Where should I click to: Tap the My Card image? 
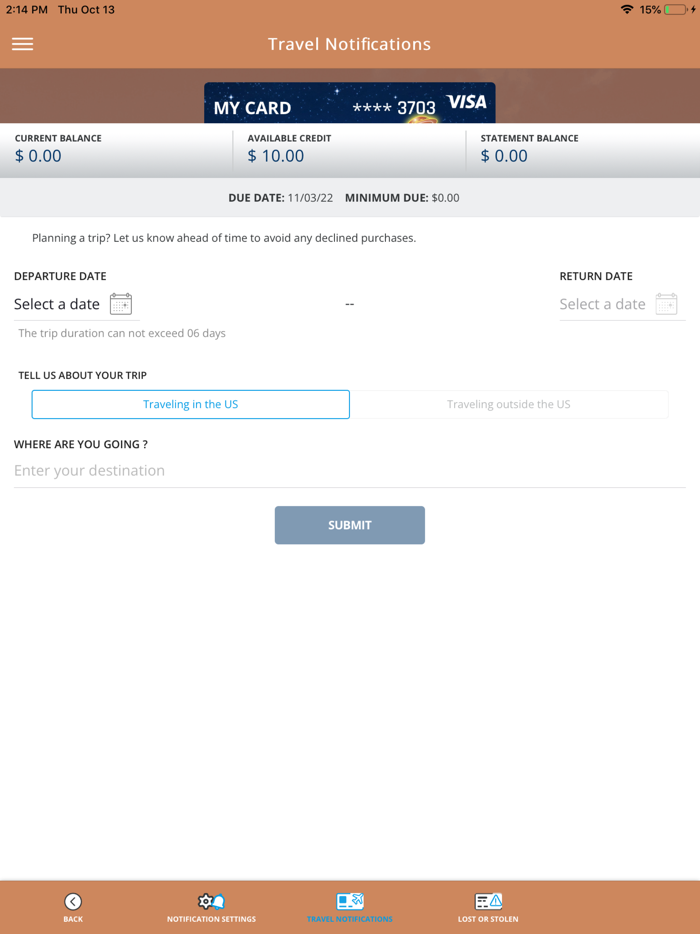pos(350,103)
